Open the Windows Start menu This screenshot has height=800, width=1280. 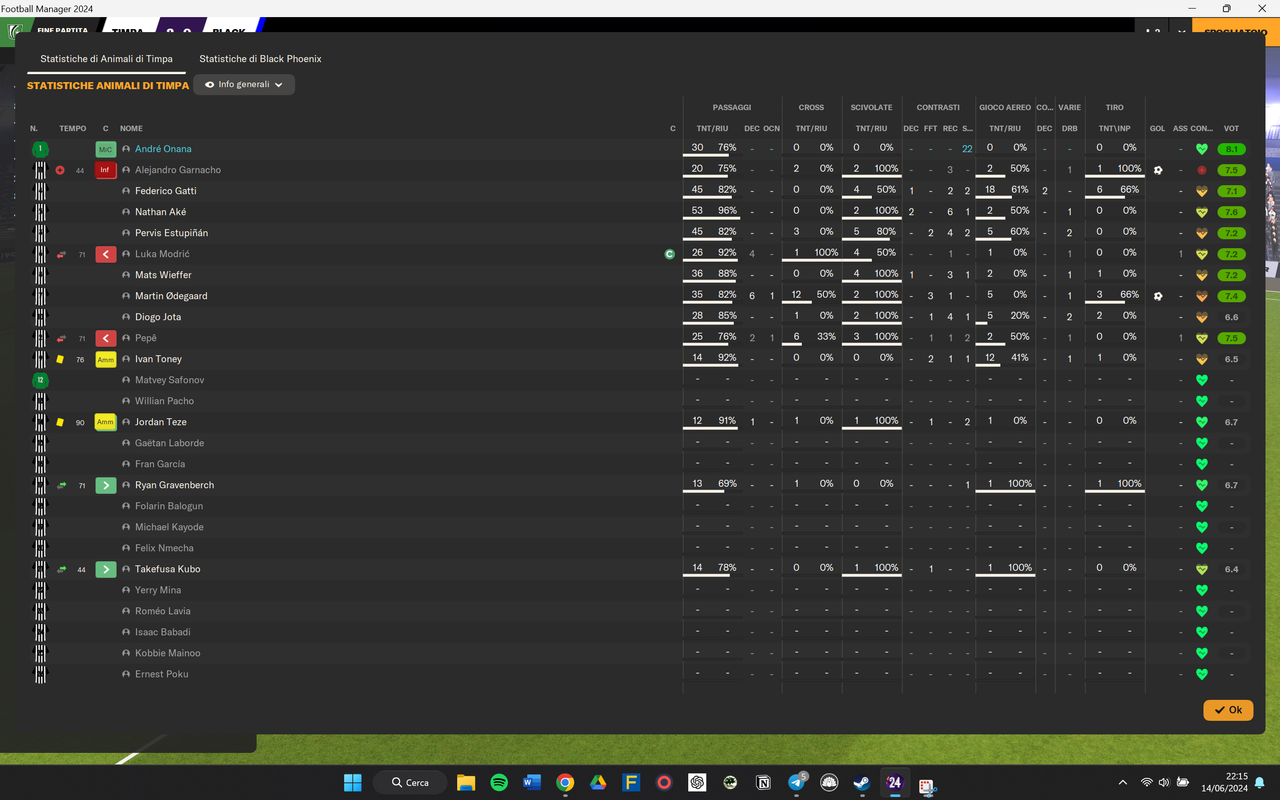353,782
